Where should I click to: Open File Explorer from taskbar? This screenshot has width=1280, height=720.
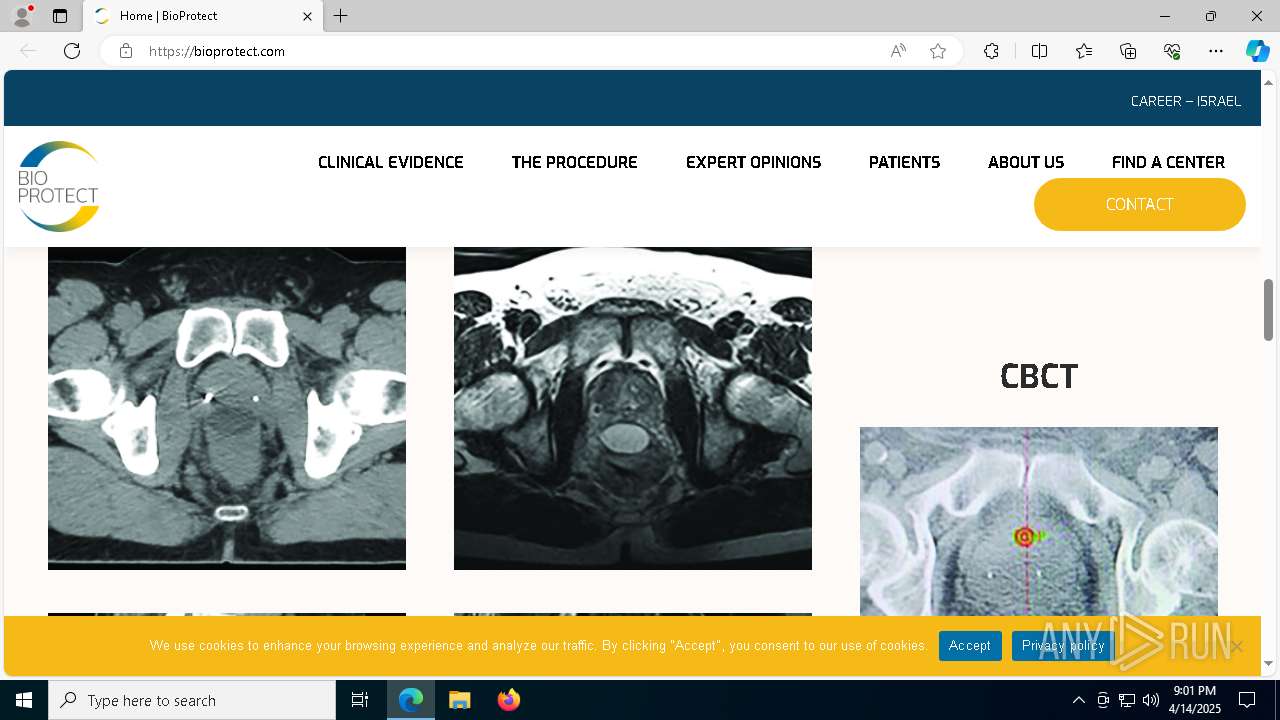tap(460, 700)
